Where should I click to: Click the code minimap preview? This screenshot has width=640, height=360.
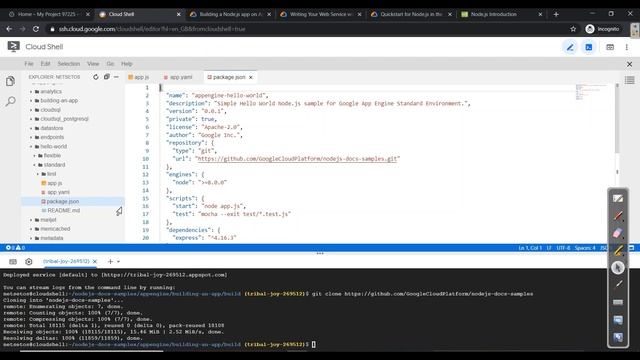[590, 92]
